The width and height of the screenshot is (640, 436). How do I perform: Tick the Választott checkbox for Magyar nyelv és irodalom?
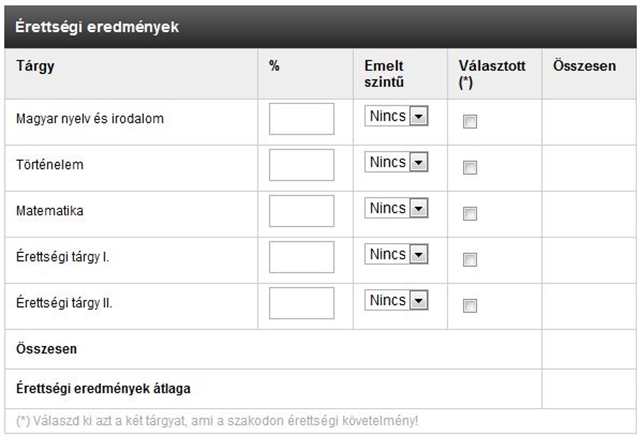point(470,121)
